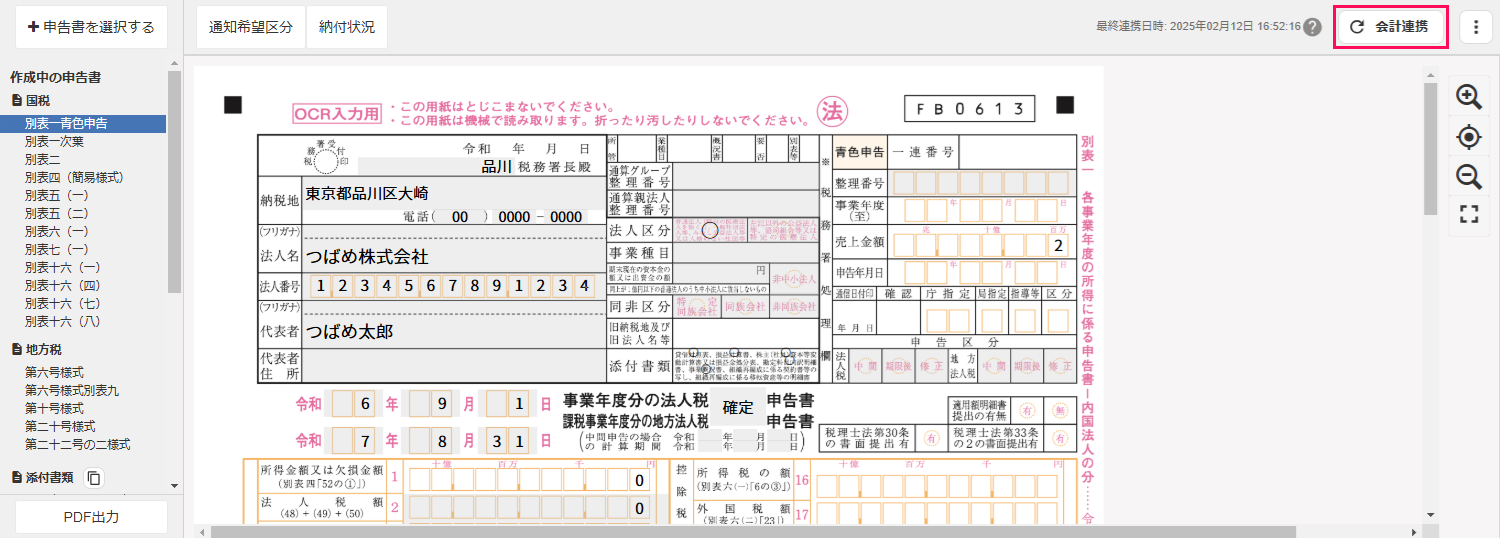Viewport: 1500px width, 538px height.
Task: Click the help question mark icon
Action: point(1312,27)
